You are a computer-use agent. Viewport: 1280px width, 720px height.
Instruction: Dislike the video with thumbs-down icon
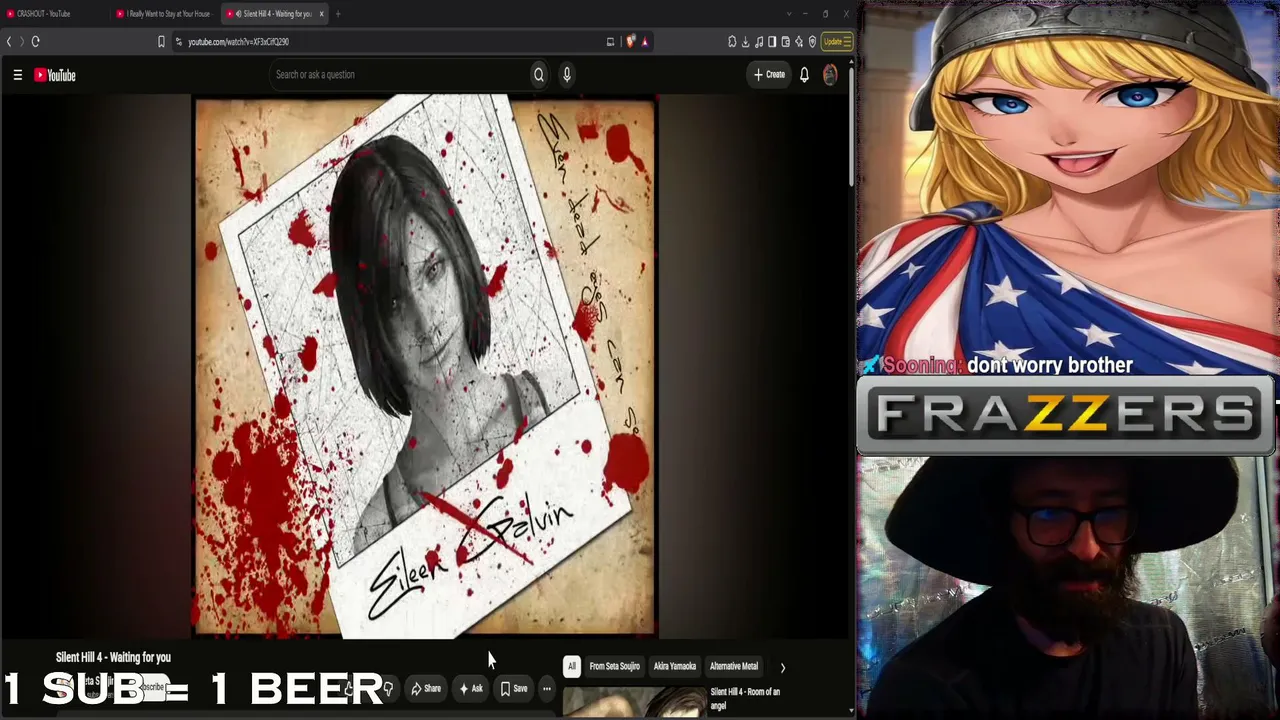(388, 688)
